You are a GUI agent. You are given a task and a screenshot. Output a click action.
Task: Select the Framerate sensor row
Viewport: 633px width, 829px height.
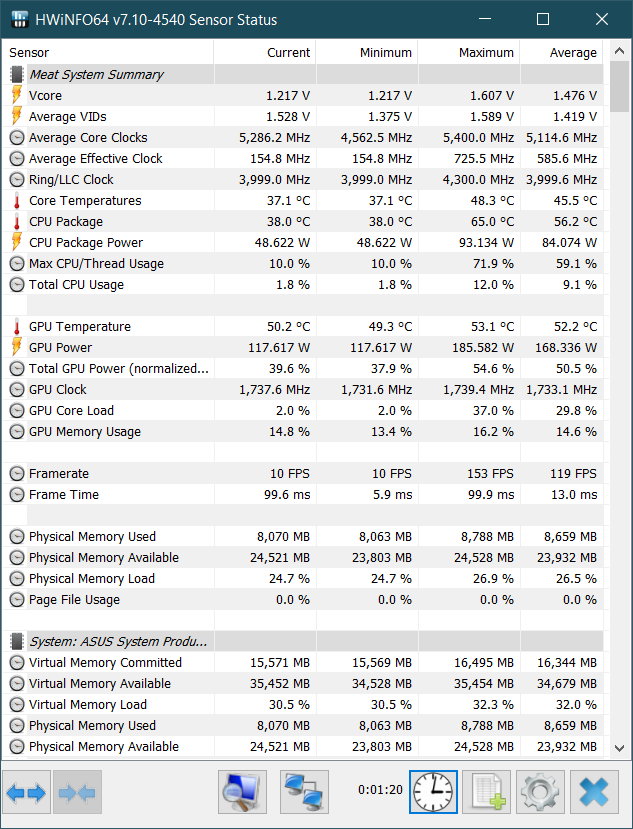302,474
